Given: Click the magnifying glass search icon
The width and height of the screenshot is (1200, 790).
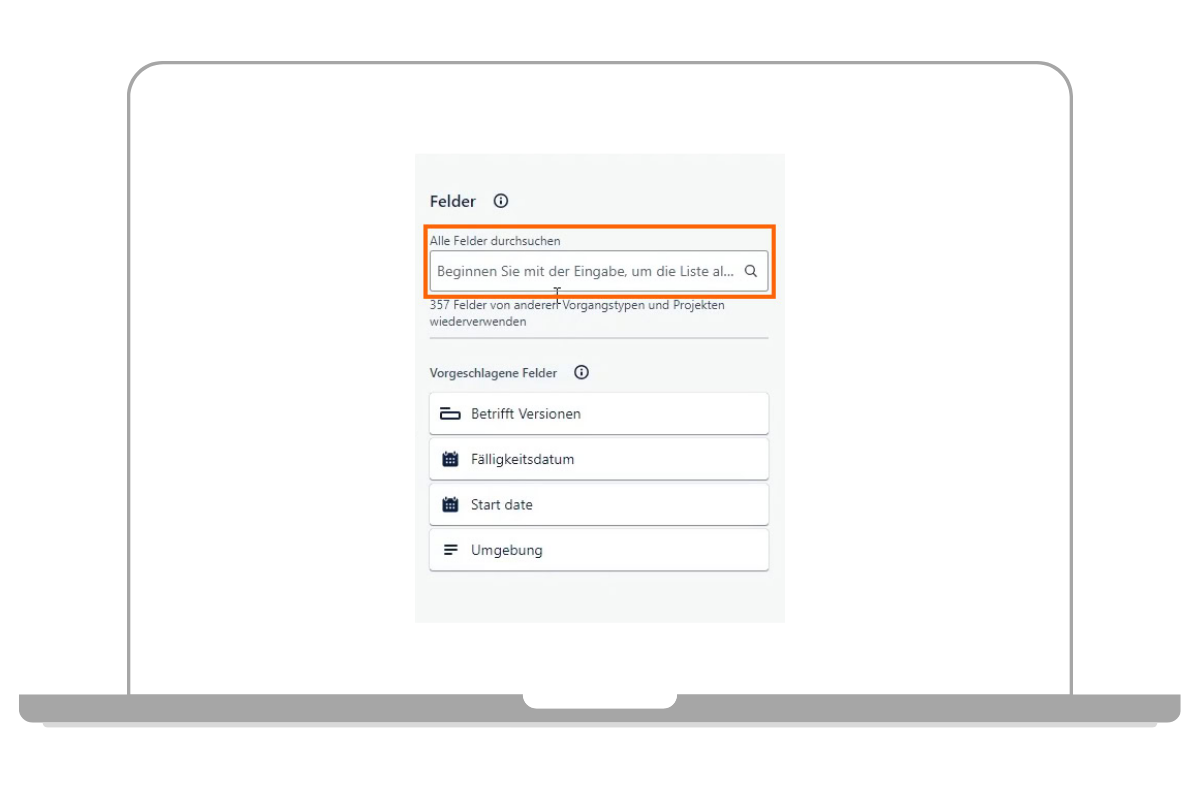Looking at the screenshot, I should tap(751, 271).
